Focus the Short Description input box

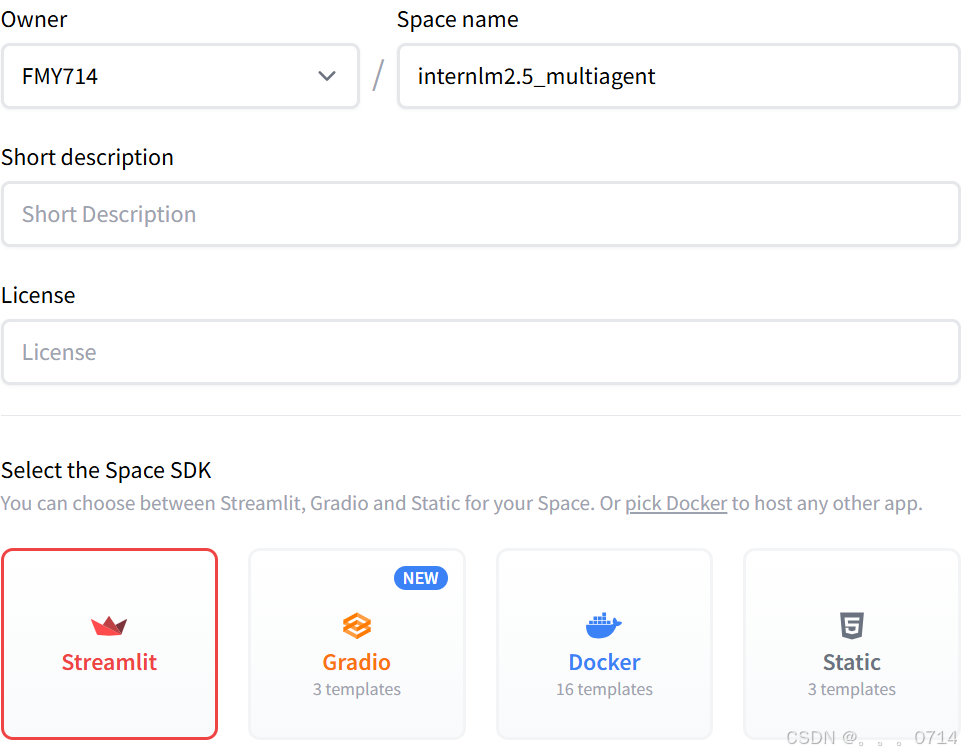pyautogui.click(x=480, y=214)
